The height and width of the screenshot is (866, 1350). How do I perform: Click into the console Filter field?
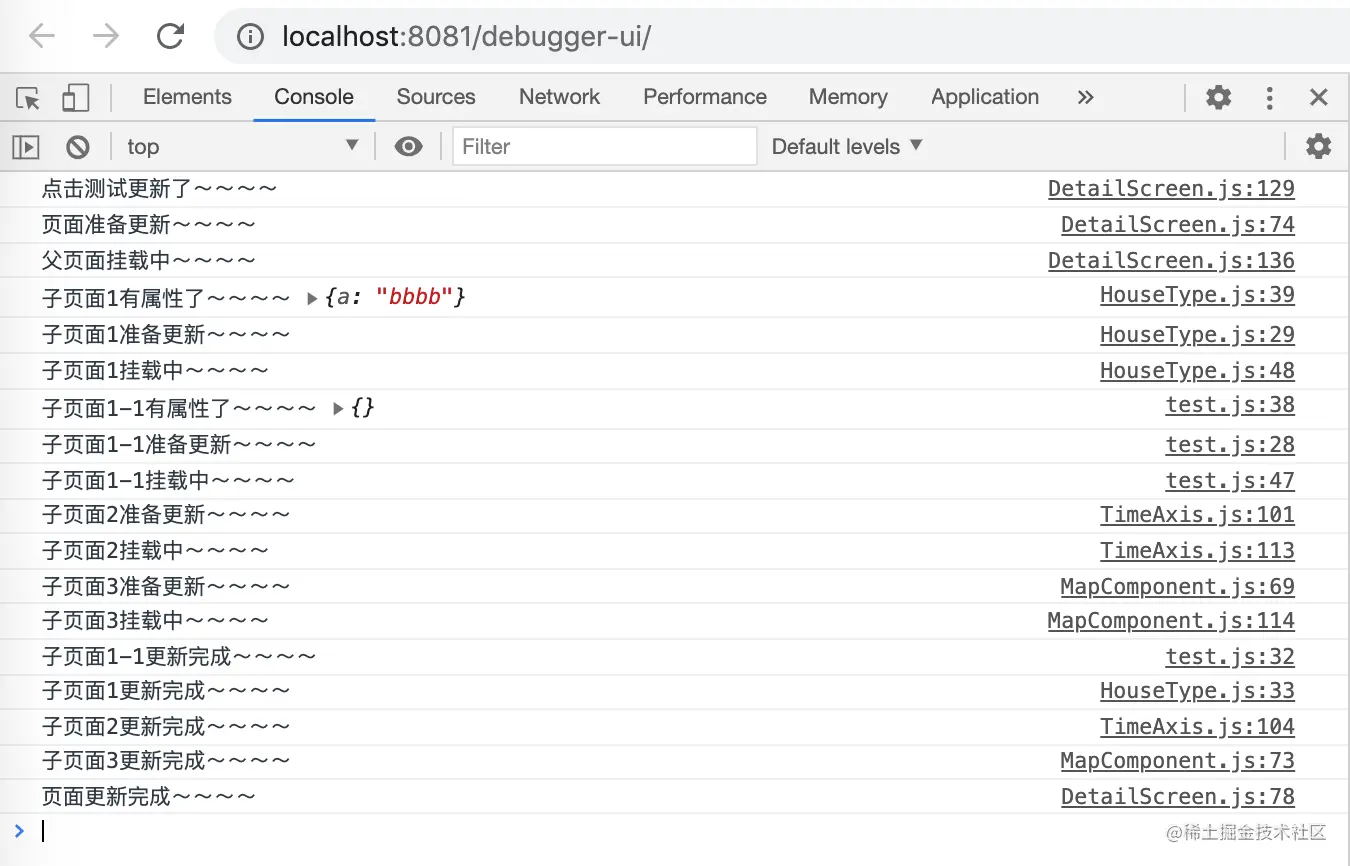point(604,147)
